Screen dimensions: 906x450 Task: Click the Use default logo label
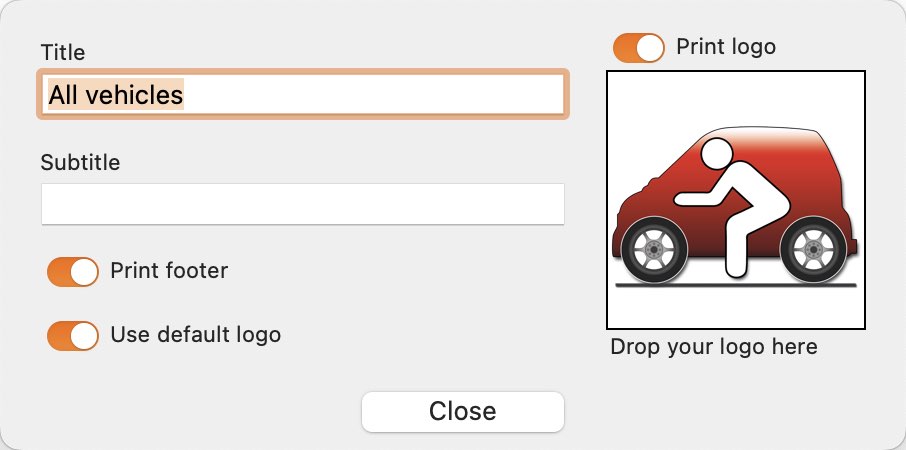pos(196,334)
